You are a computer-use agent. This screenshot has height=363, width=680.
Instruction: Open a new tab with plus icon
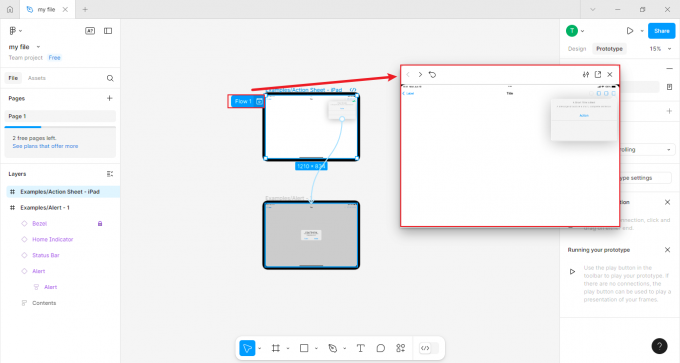(x=85, y=9)
